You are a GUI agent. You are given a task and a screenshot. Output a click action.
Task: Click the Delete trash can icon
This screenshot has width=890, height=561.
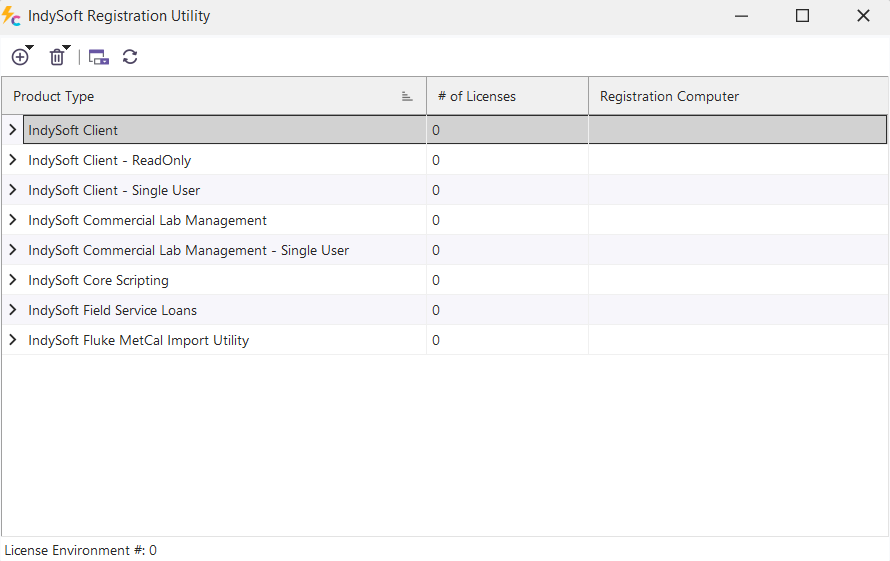coord(57,57)
